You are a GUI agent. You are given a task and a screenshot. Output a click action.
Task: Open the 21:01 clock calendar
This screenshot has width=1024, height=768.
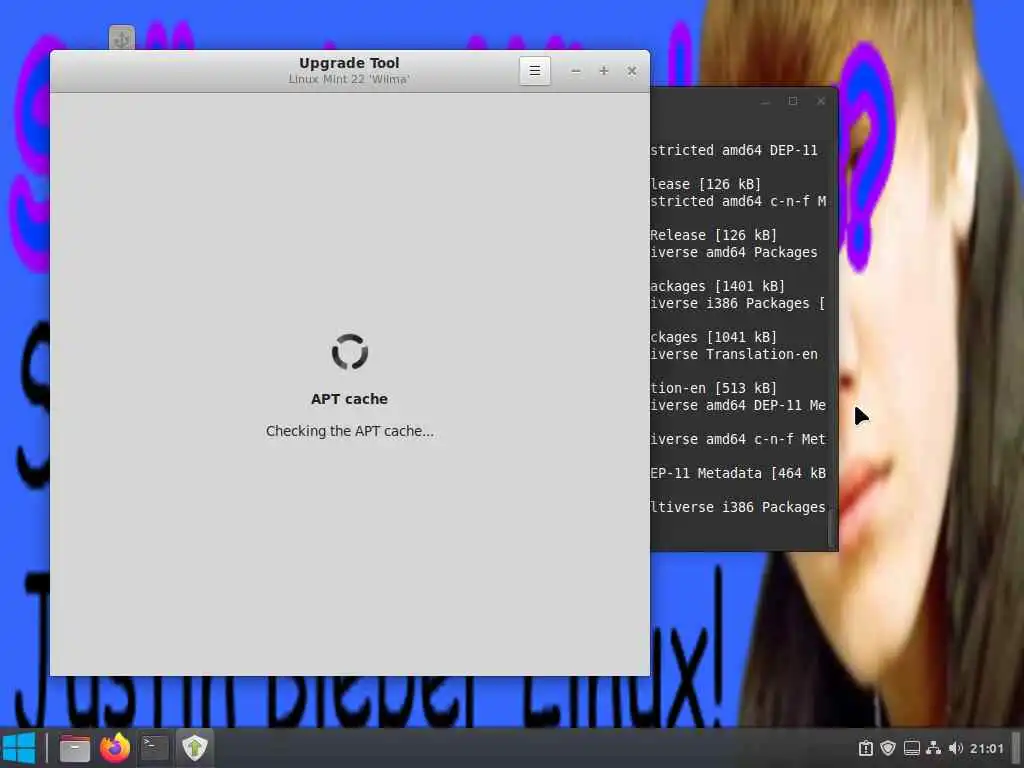[986, 748]
